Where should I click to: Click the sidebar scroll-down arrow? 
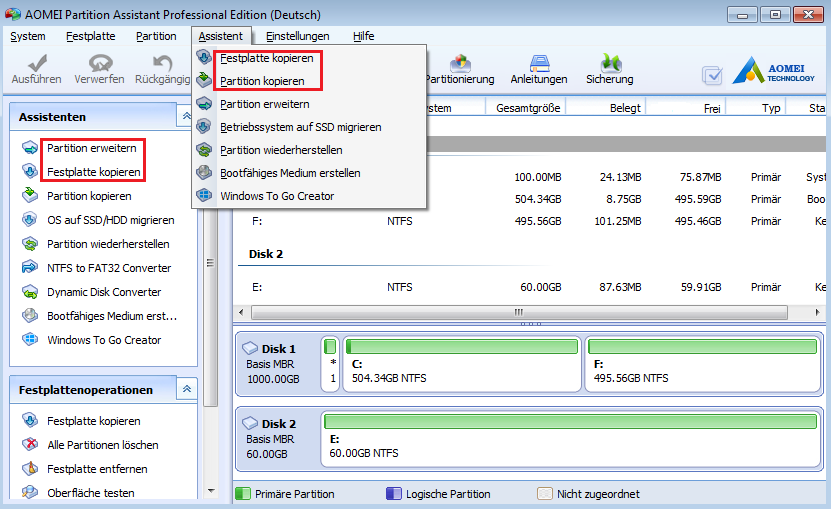click(211, 491)
